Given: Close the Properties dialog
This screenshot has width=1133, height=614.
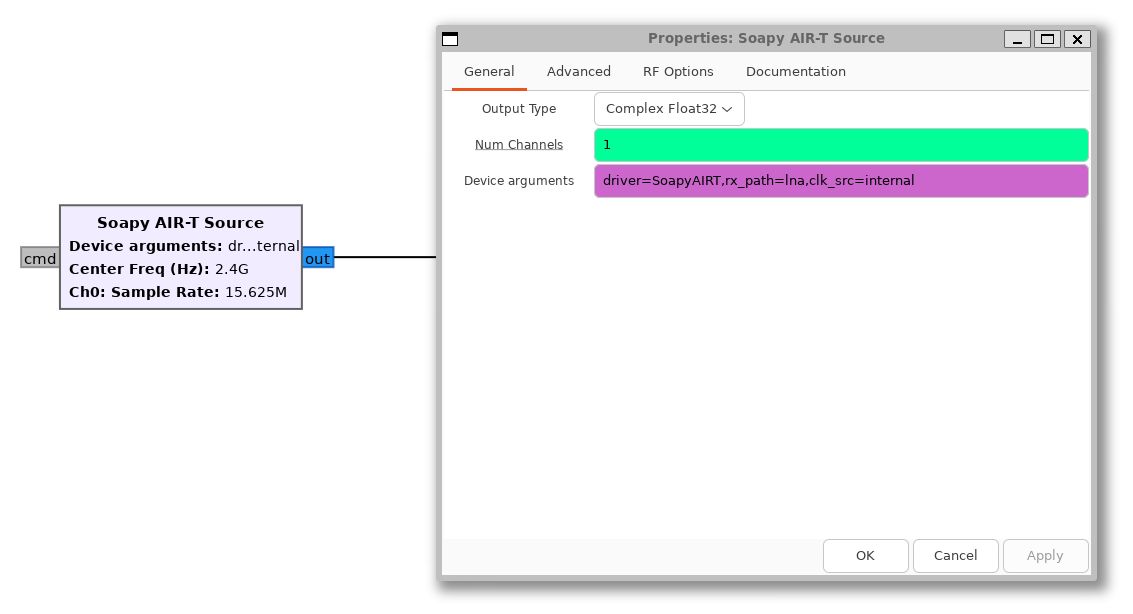Looking at the screenshot, I should tap(1077, 39).
